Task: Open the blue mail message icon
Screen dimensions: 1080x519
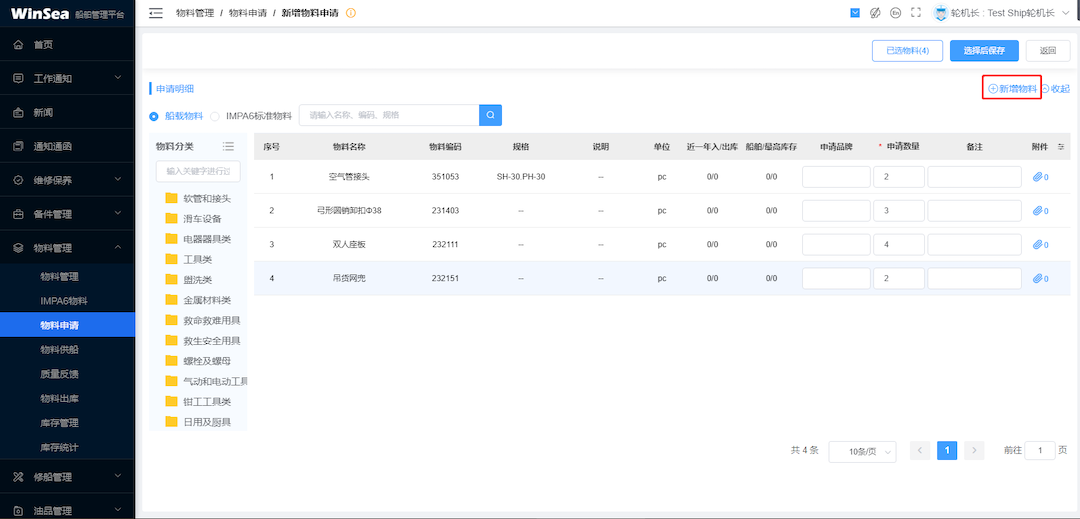Action: coord(855,12)
